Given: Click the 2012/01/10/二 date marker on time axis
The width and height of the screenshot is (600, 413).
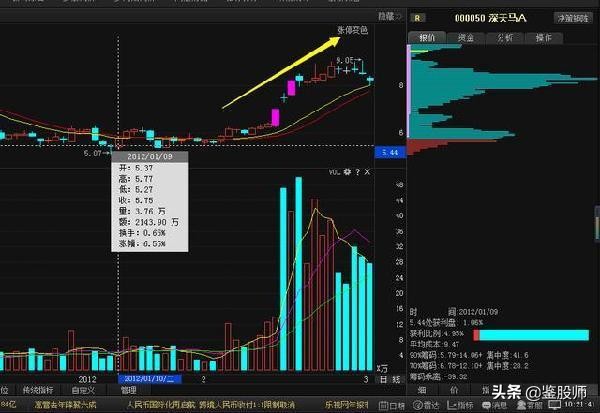Looking at the screenshot, I should pos(150,379).
